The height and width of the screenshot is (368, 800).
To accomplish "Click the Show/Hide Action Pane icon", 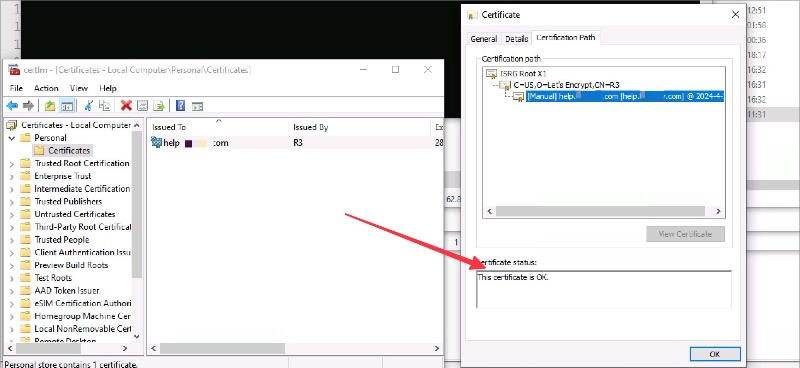I will (x=197, y=106).
